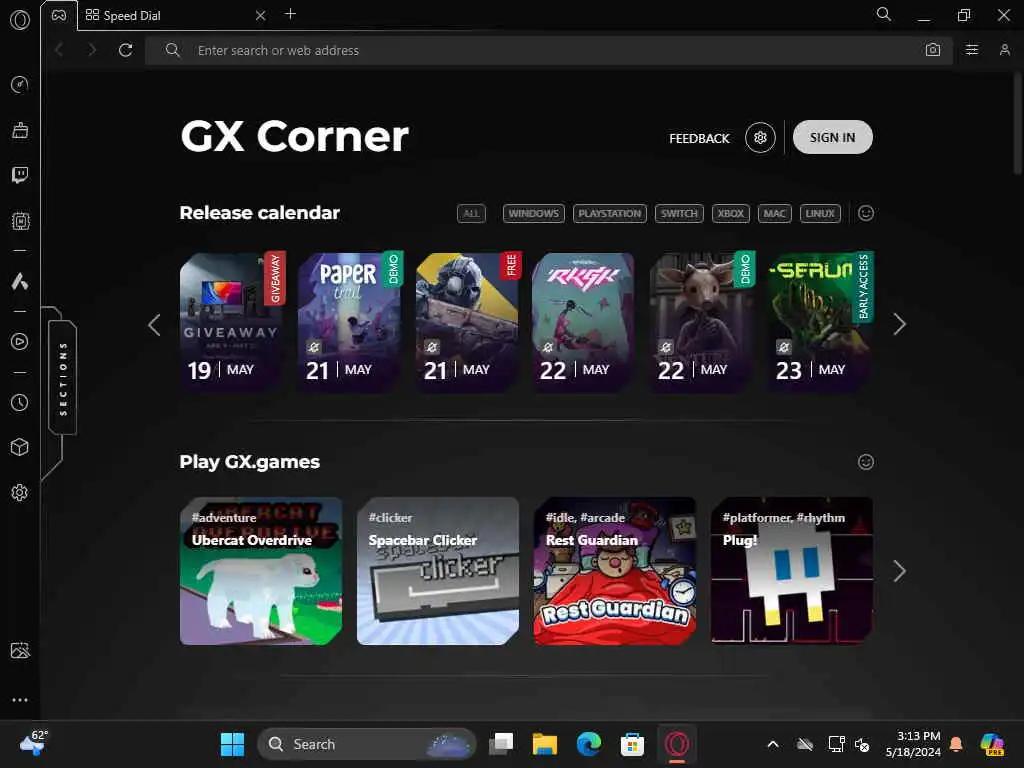Click the Play GX.games smiley feedback icon
This screenshot has height=768, width=1024.
coord(865,462)
